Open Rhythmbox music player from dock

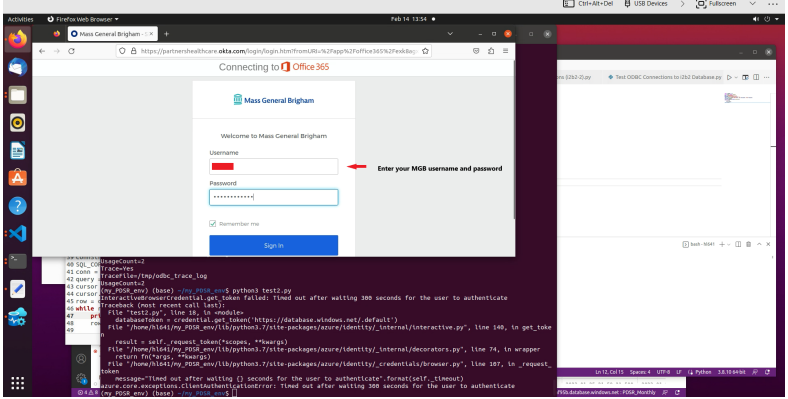pos(18,122)
